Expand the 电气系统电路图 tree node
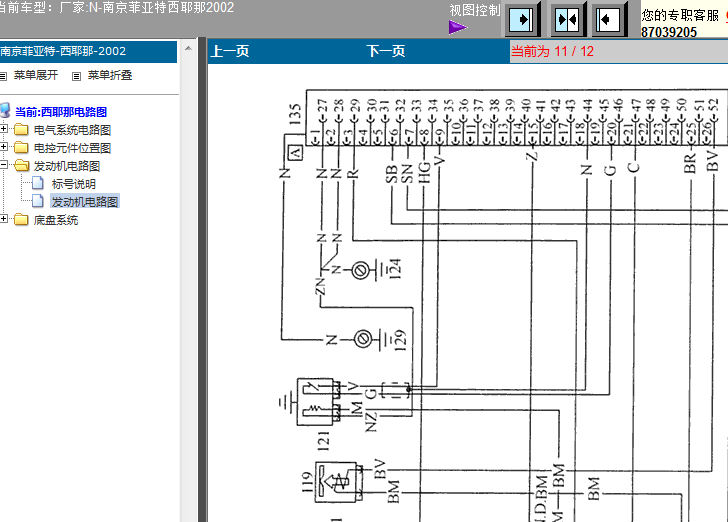 click(3, 129)
